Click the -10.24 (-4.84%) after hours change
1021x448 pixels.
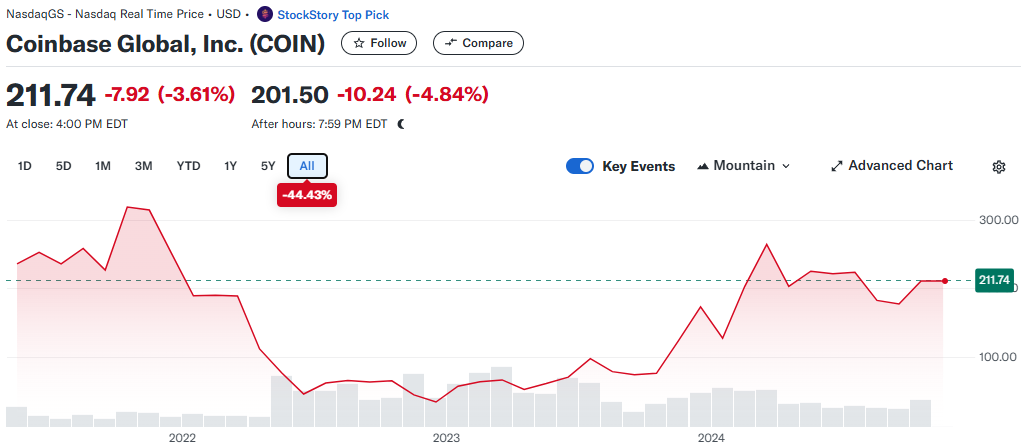[413, 95]
